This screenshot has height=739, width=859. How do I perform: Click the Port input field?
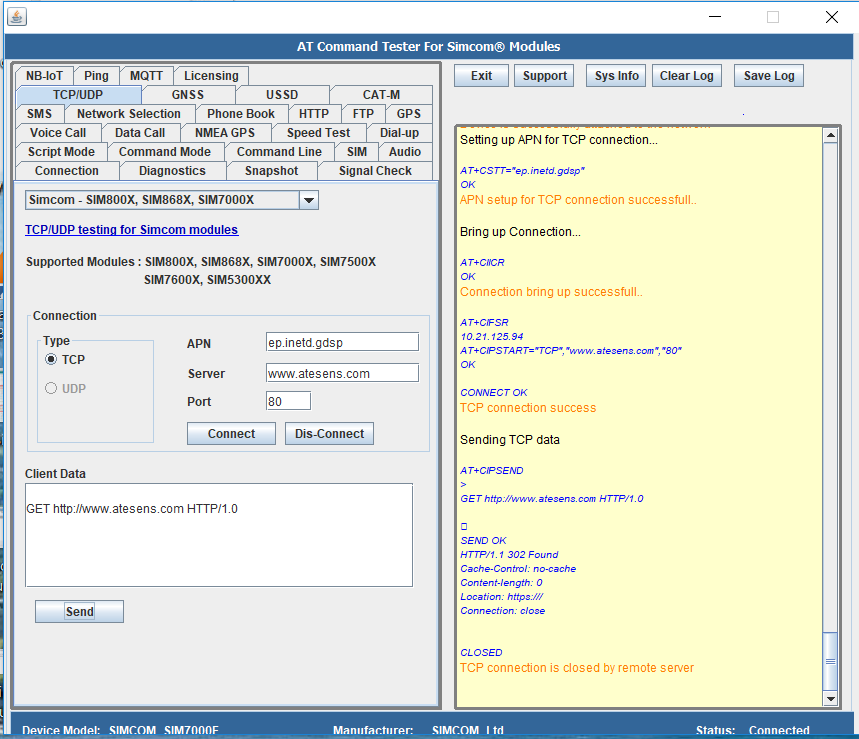tap(288, 402)
